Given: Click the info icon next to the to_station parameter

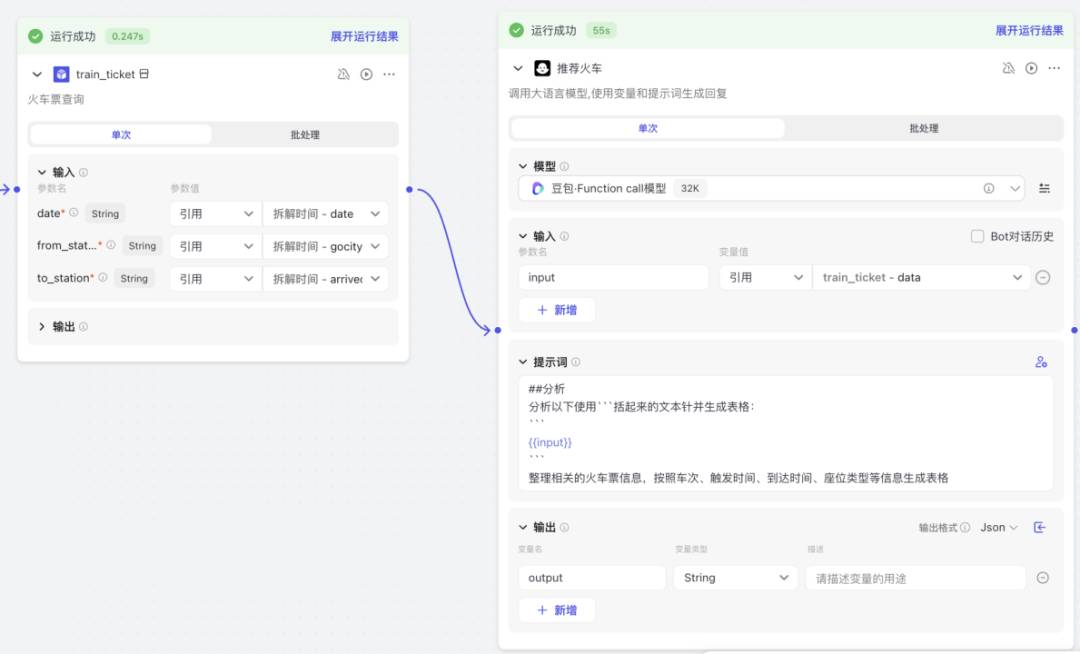Looking at the screenshot, I should 103,277.
